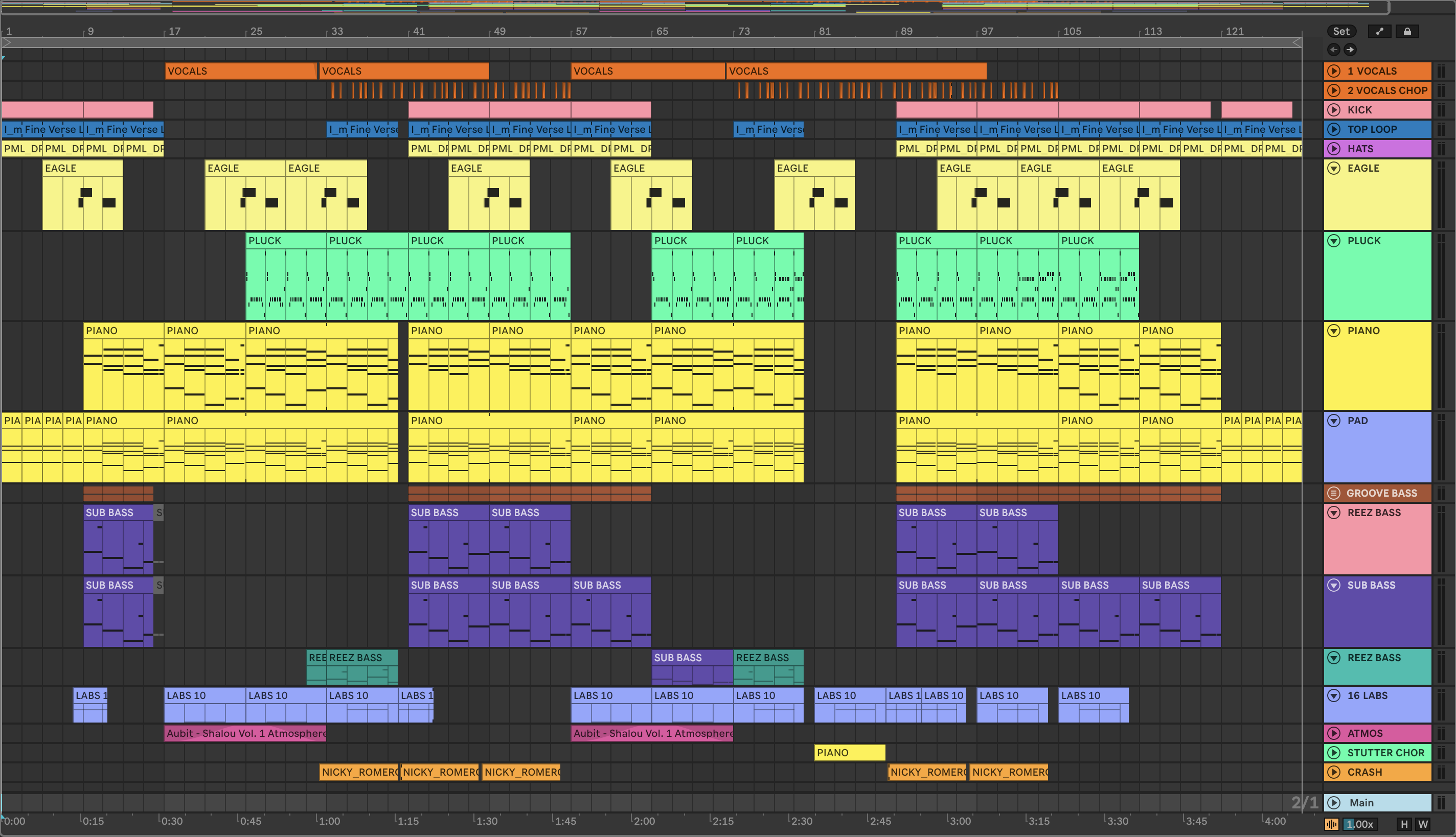This screenshot has height=837, width=1456.
Task: Collapse the PIANO track header
Action: pyautogui.click(x=1334, y=331)
